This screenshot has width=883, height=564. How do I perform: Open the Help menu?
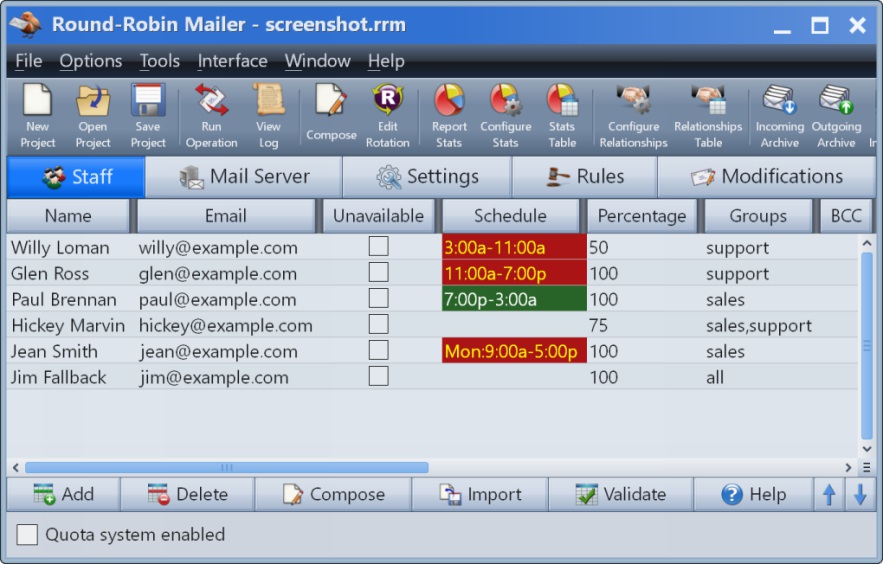click(386, 61)
